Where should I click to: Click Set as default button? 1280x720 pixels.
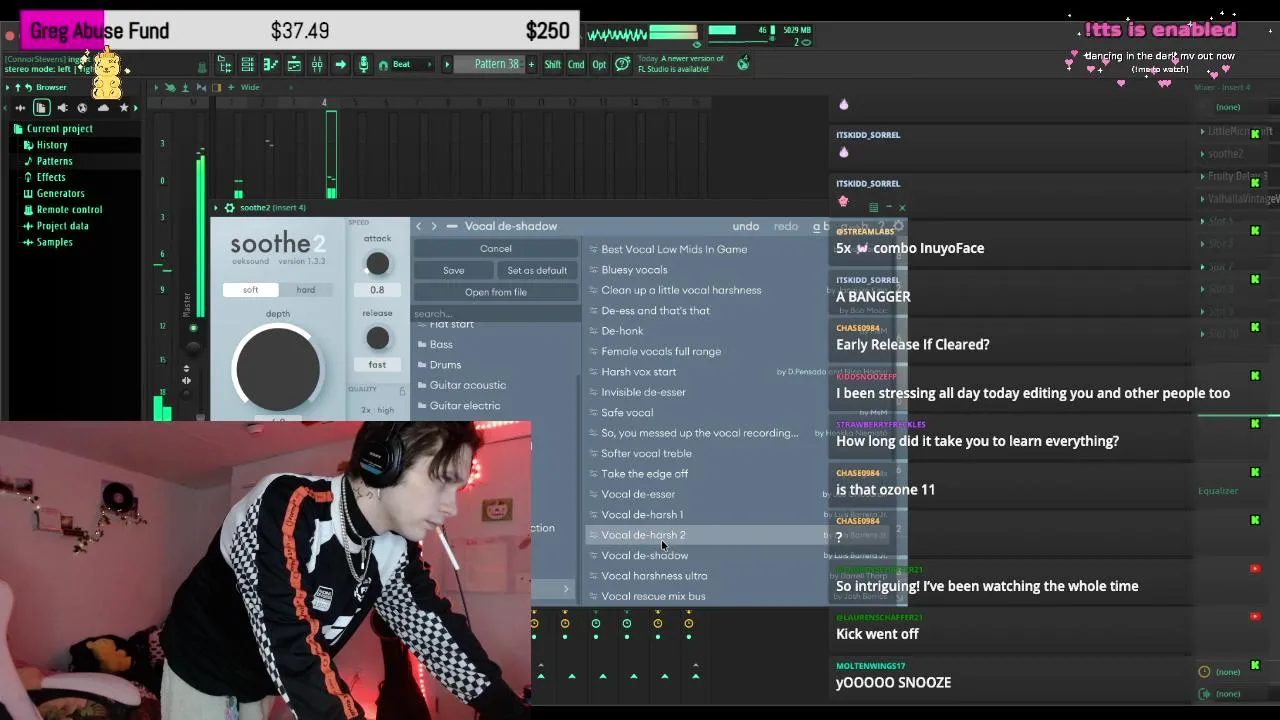point(537,271)
